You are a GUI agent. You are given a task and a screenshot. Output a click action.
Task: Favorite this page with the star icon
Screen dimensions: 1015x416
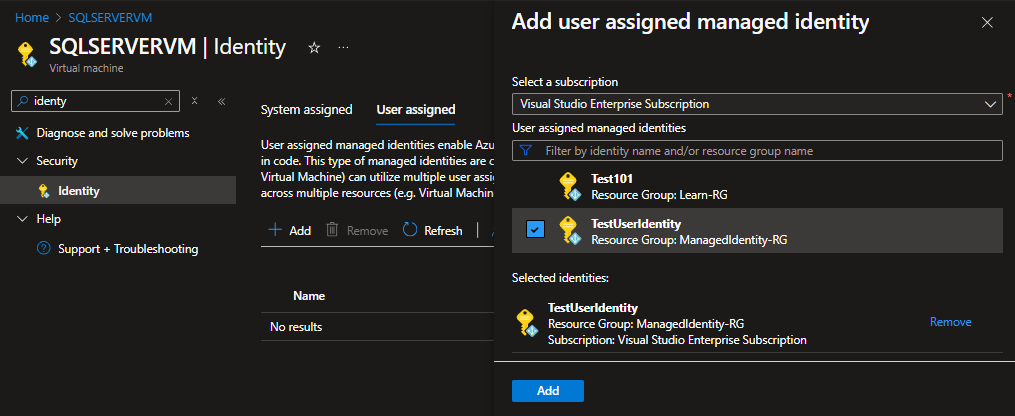314,48
